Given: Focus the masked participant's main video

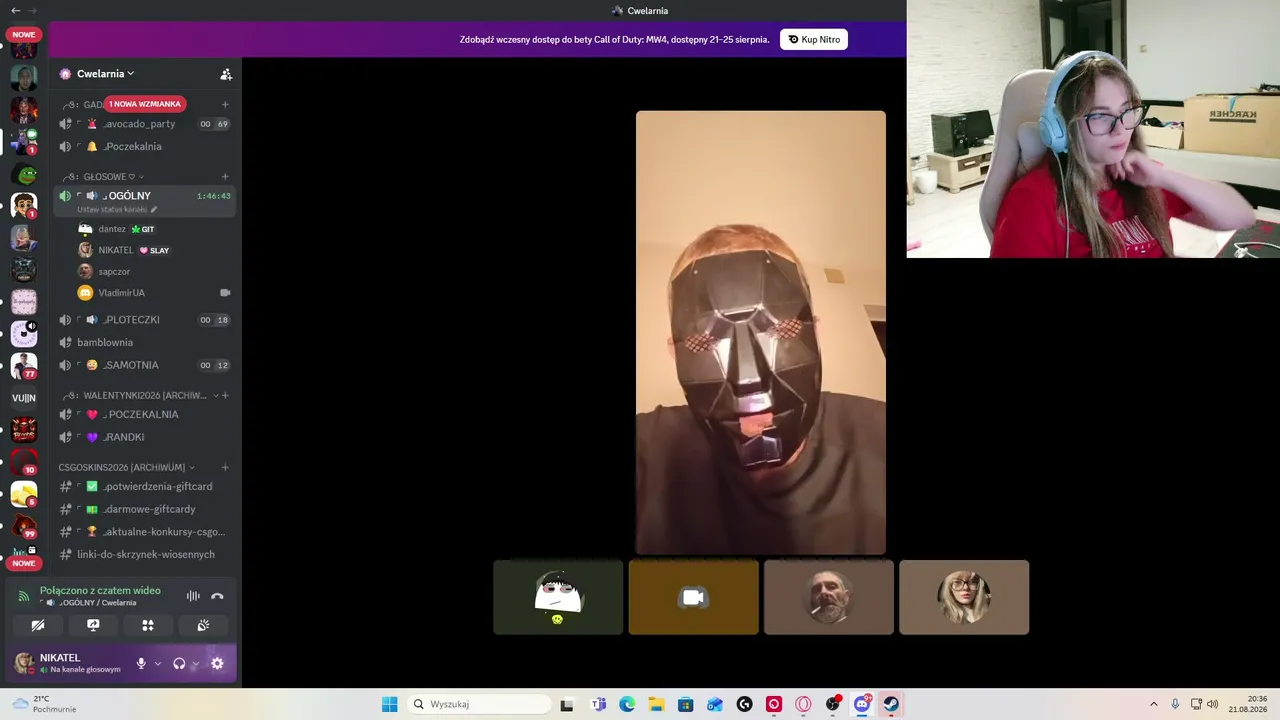Looking at the screenshot, I should pyautogui.click(x=761, y=332).
